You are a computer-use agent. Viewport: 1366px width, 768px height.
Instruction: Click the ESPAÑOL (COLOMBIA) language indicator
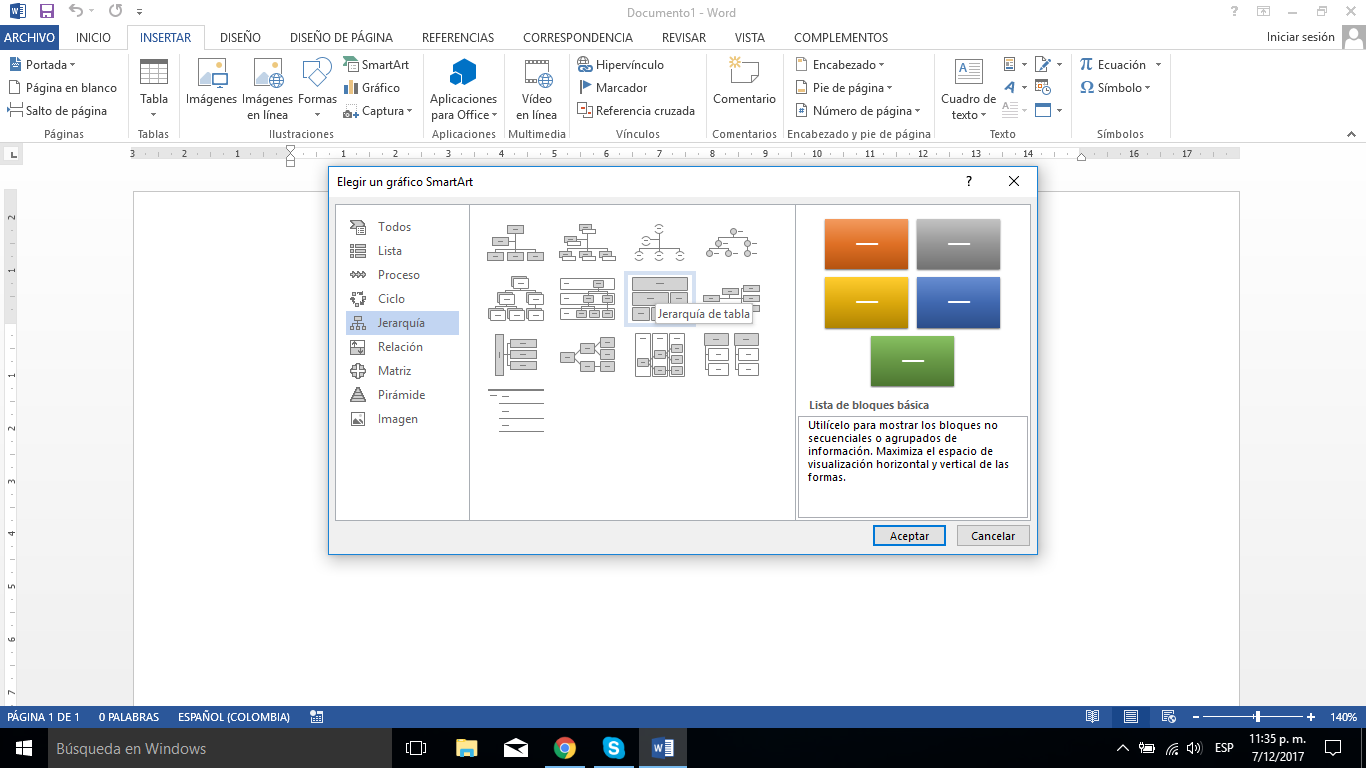(234, 717)
